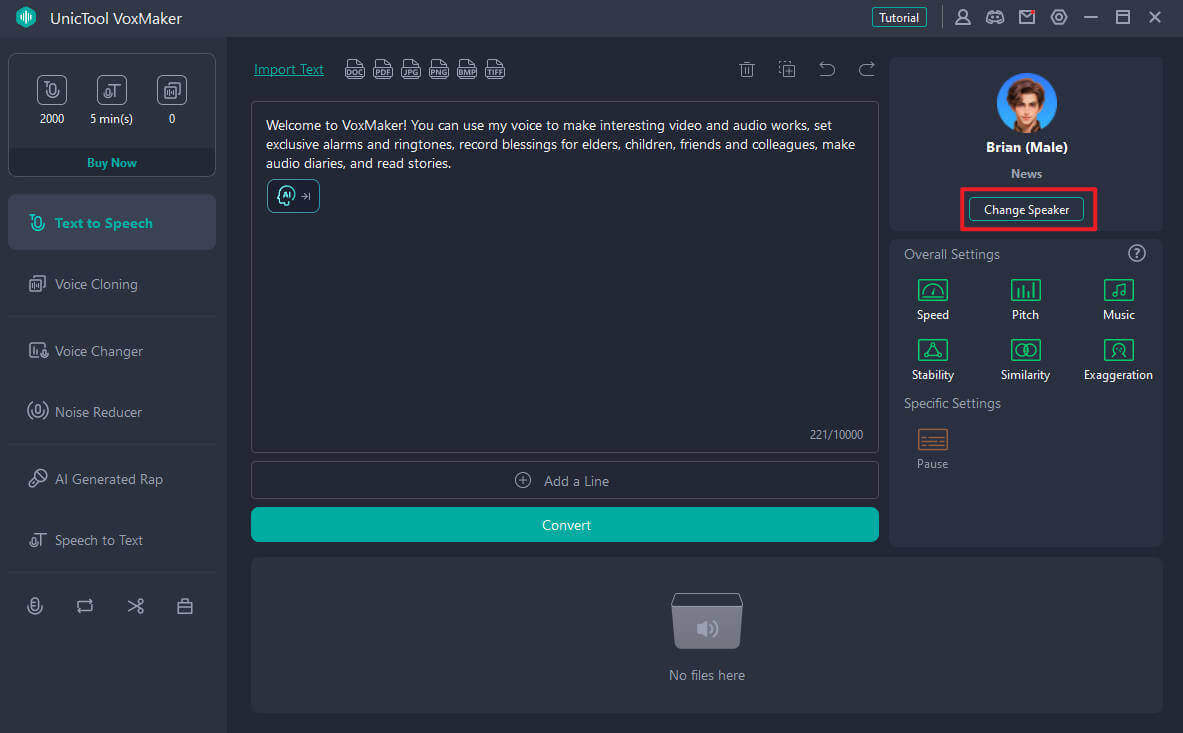The height and width of the screenshot is (733, 1183).
Task: Open settings gear icon in title bar
Action: 1059,17
